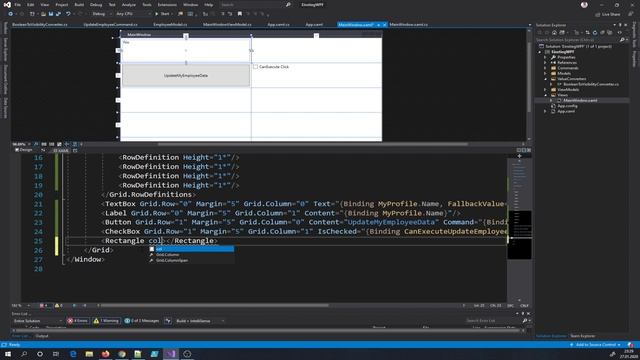Click the Design view tab
640x360 pixels.
24,150
